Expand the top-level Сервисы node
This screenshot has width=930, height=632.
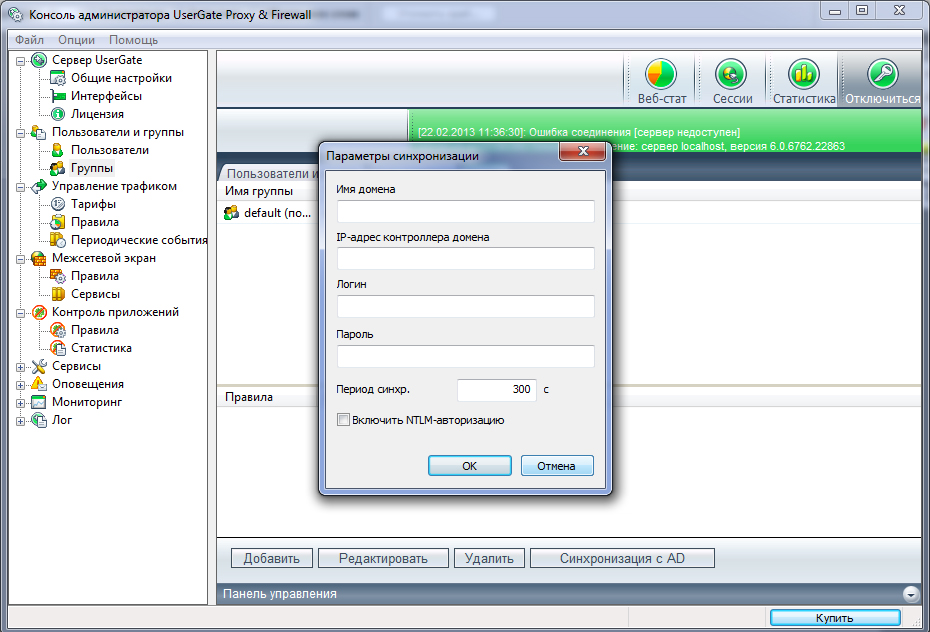[x=20, y=368]
